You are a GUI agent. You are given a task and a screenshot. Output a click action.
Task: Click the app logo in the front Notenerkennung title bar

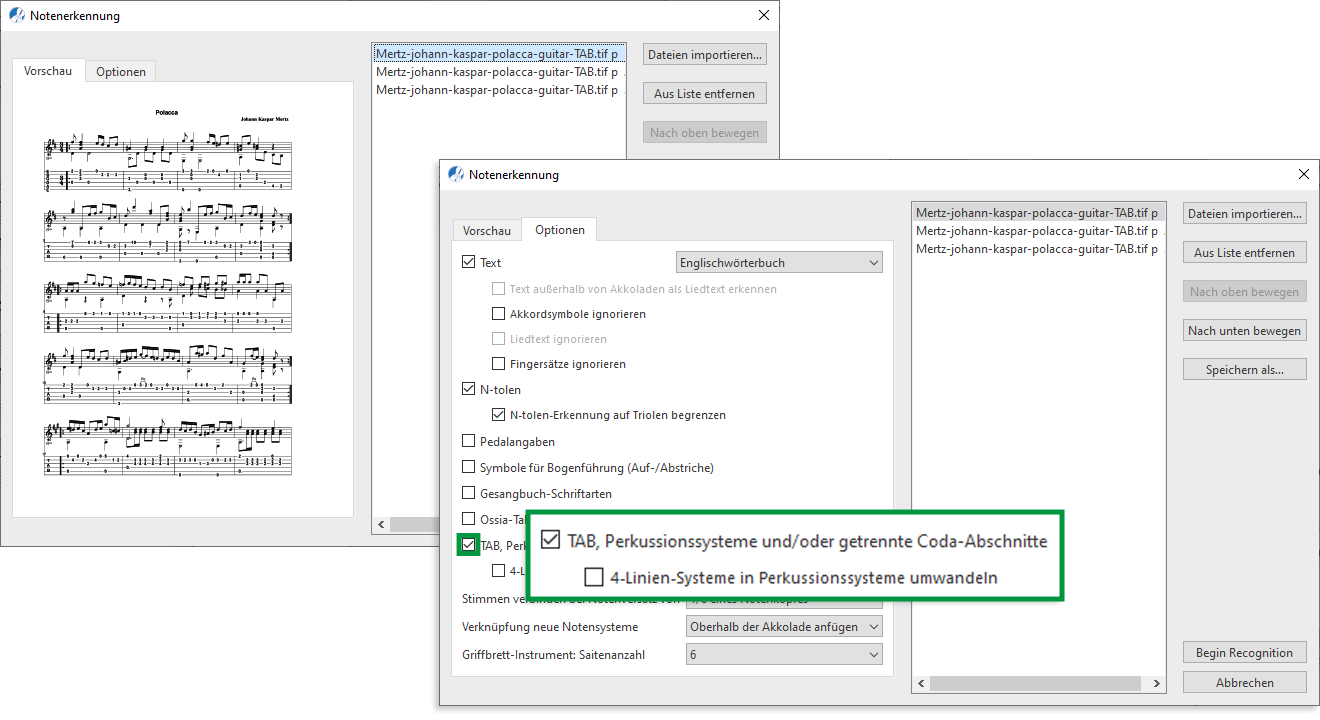[456, 174]
